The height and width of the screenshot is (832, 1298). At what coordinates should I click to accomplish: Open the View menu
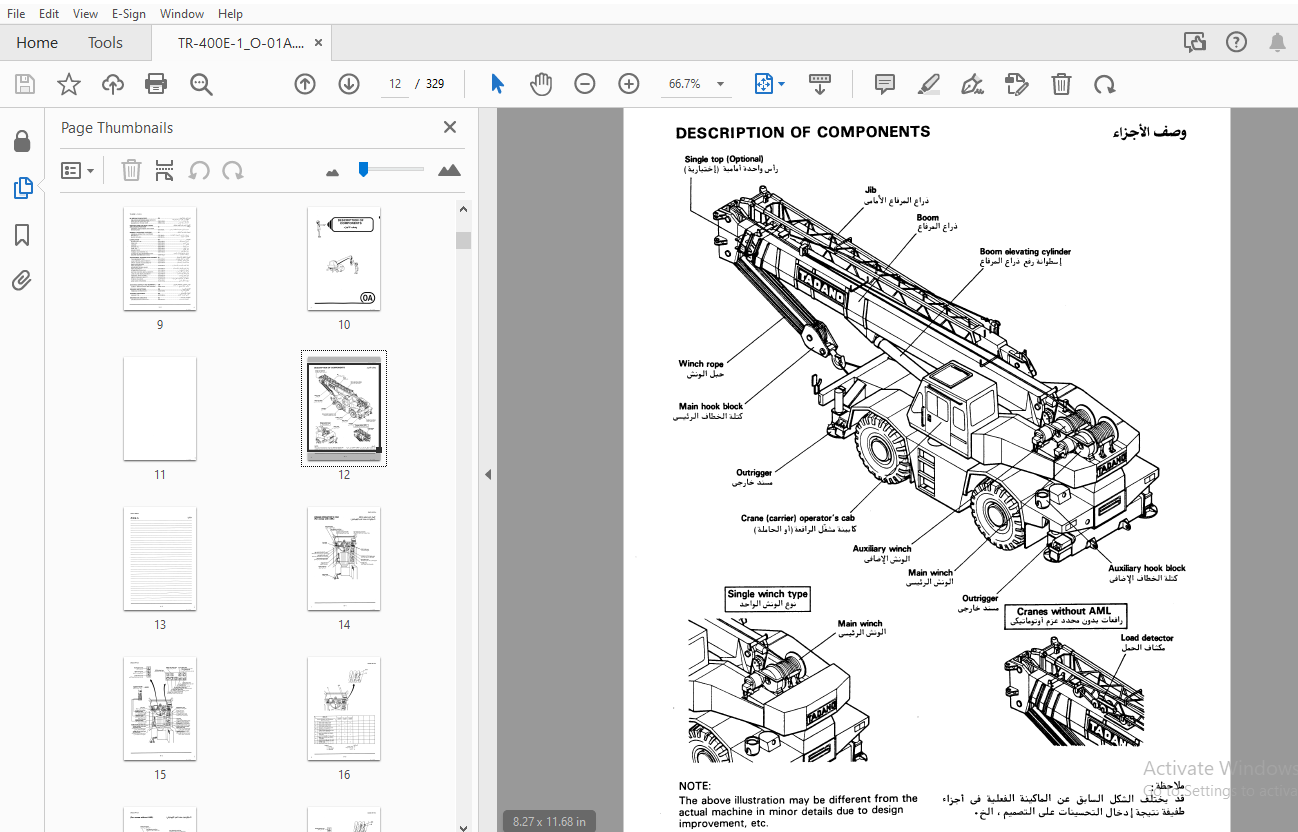click(86, 14)
